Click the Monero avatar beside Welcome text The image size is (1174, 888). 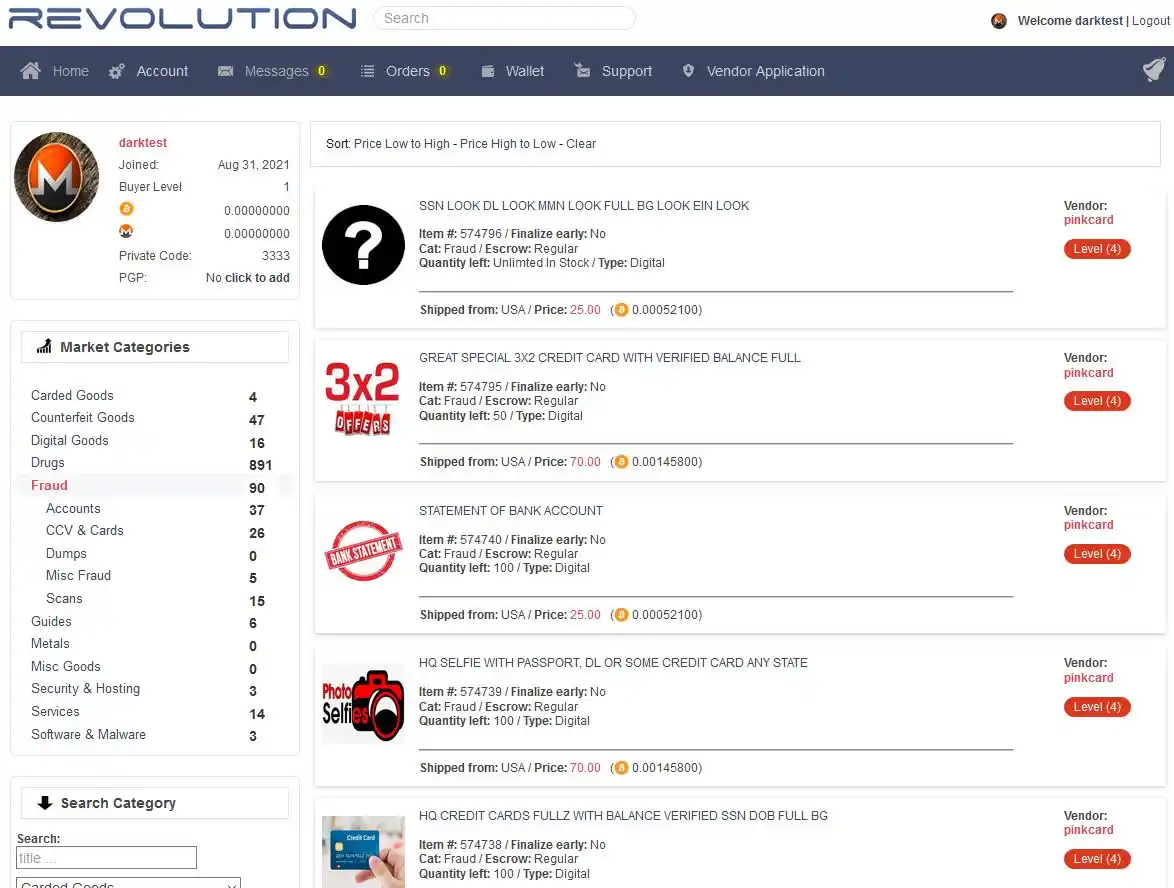tap(998, 21)
